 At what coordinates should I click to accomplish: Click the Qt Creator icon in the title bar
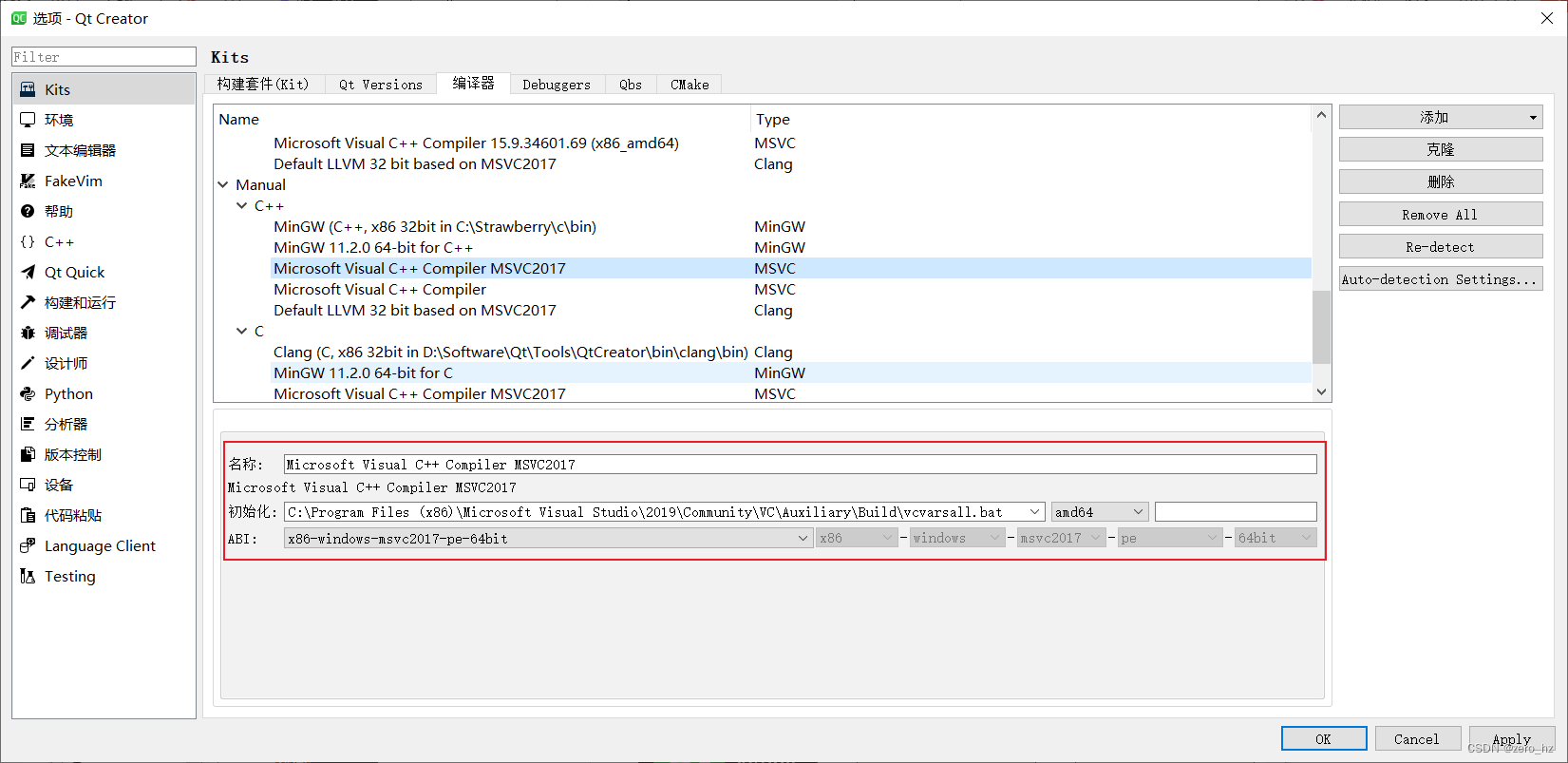(19, 18)
